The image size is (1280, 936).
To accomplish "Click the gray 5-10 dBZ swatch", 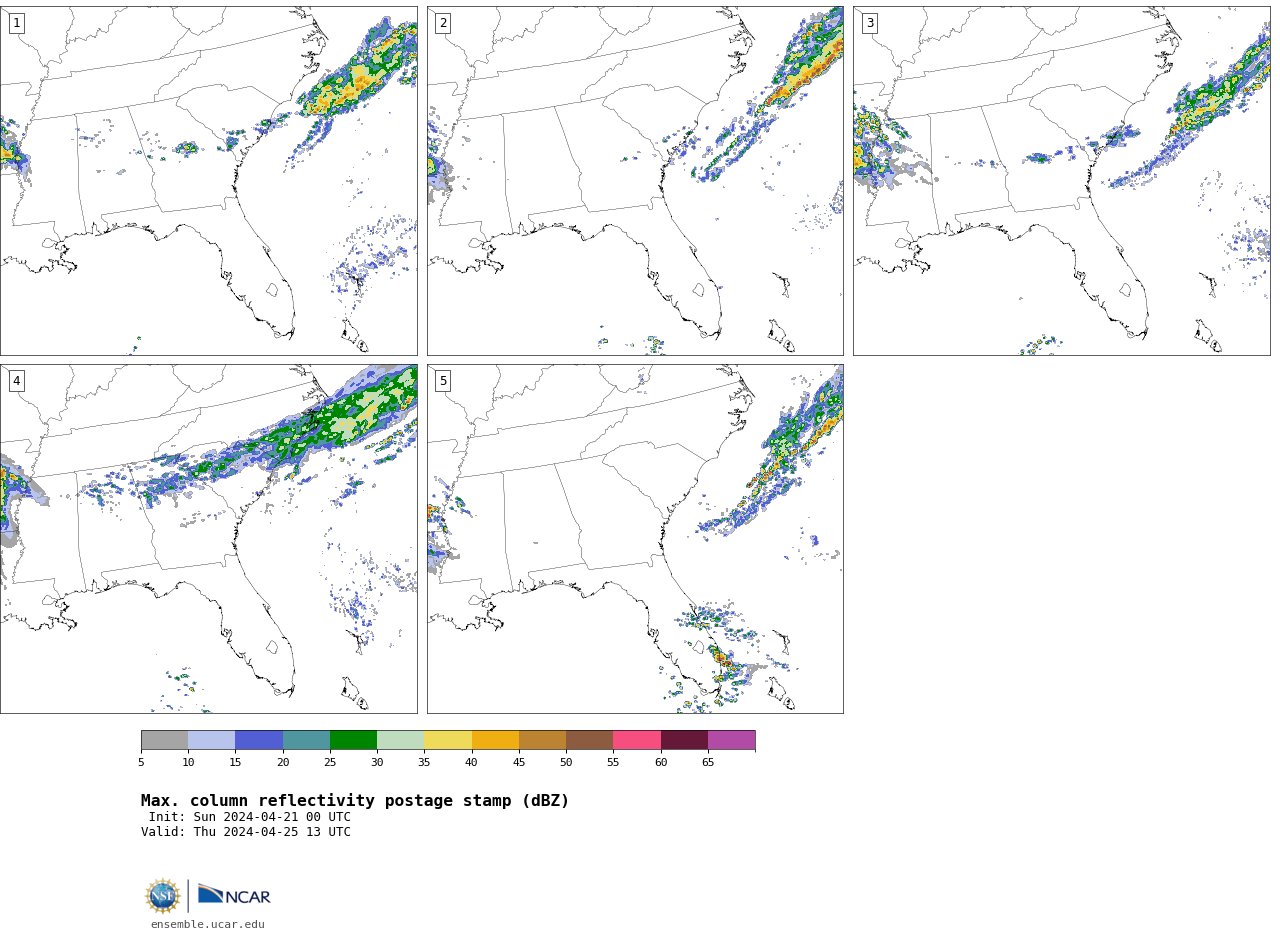I will click(x=164, y=740).
